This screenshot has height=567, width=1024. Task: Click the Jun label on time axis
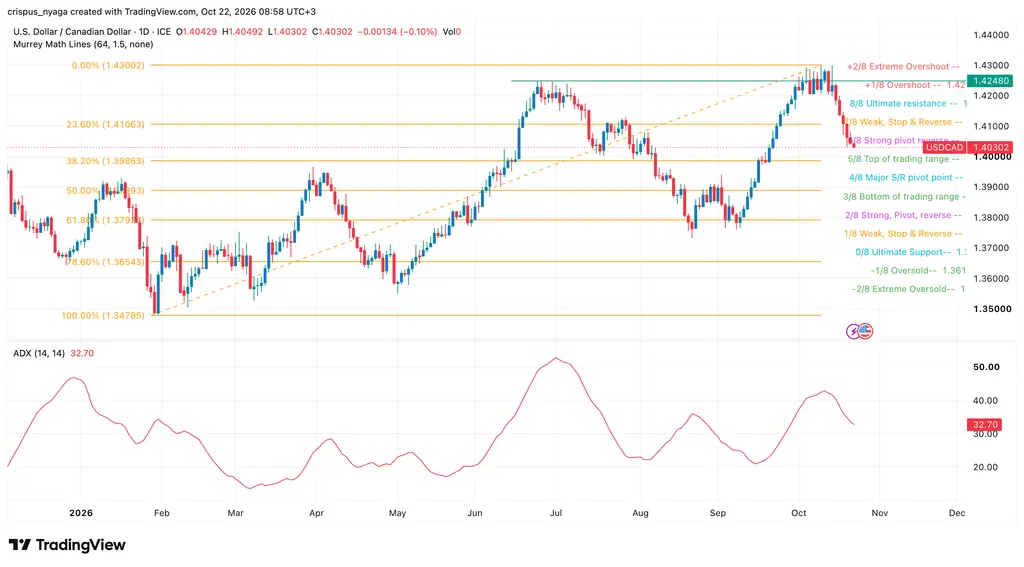click(x=475, y=513)
